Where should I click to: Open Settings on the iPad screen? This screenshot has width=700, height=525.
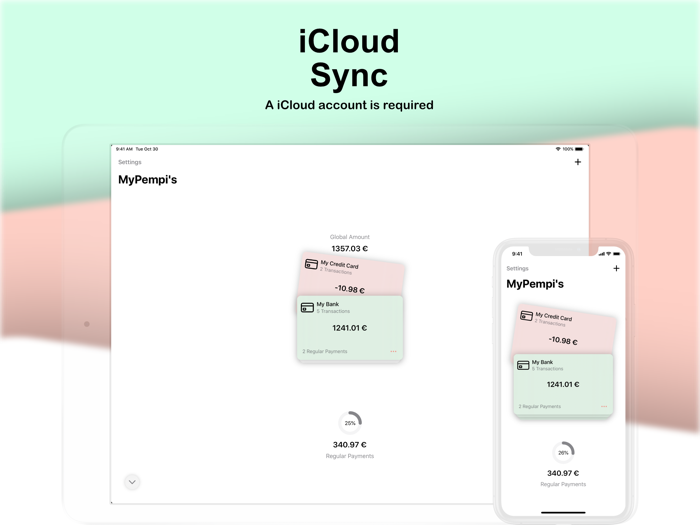pyautogui.click(x=129, y=162)
